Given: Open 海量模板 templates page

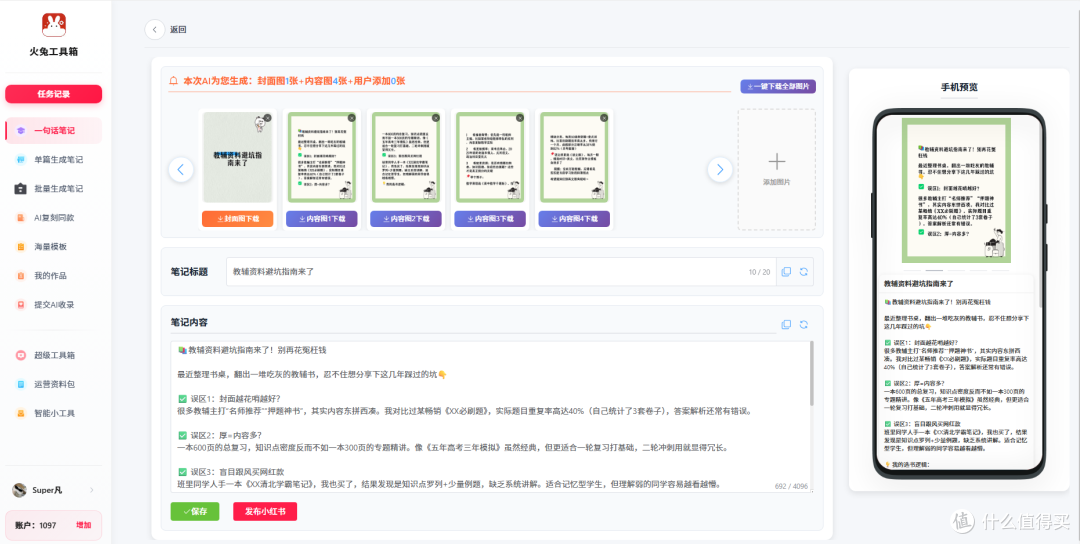Looking at the screenshot, I should pos(54,247).
